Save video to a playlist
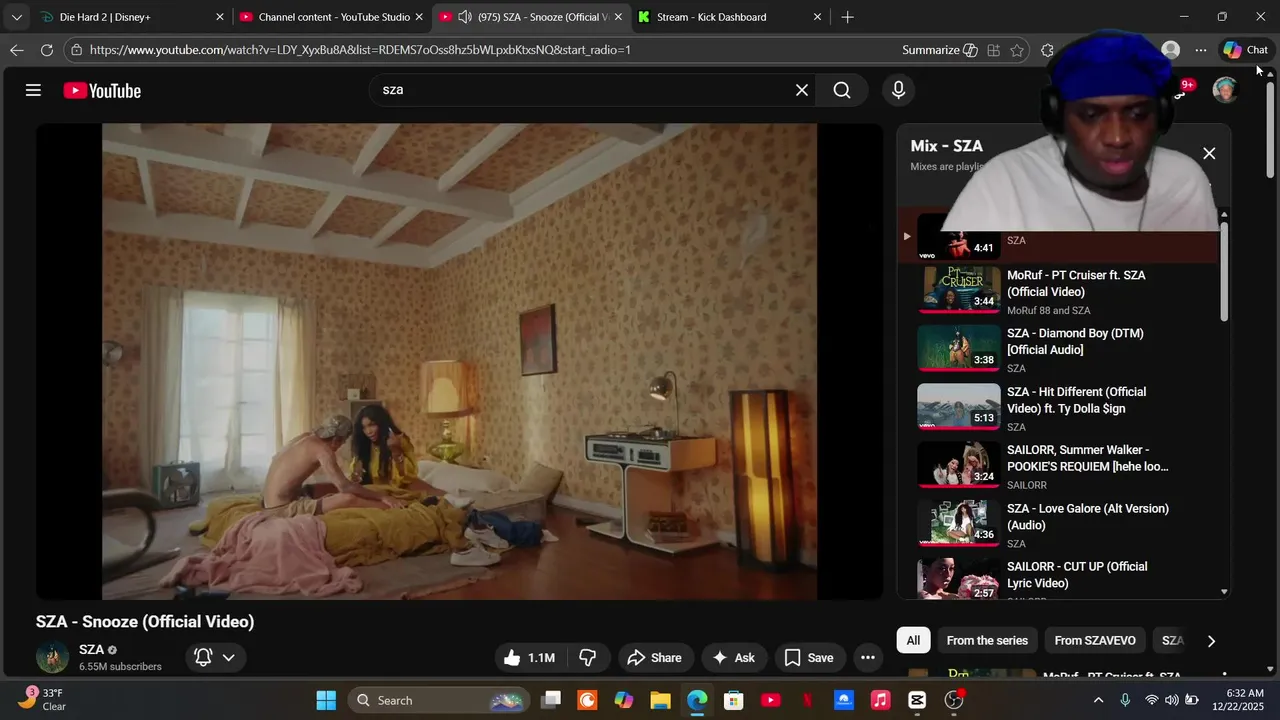Viewport: 1280px width, 720px height. [809, 657]
